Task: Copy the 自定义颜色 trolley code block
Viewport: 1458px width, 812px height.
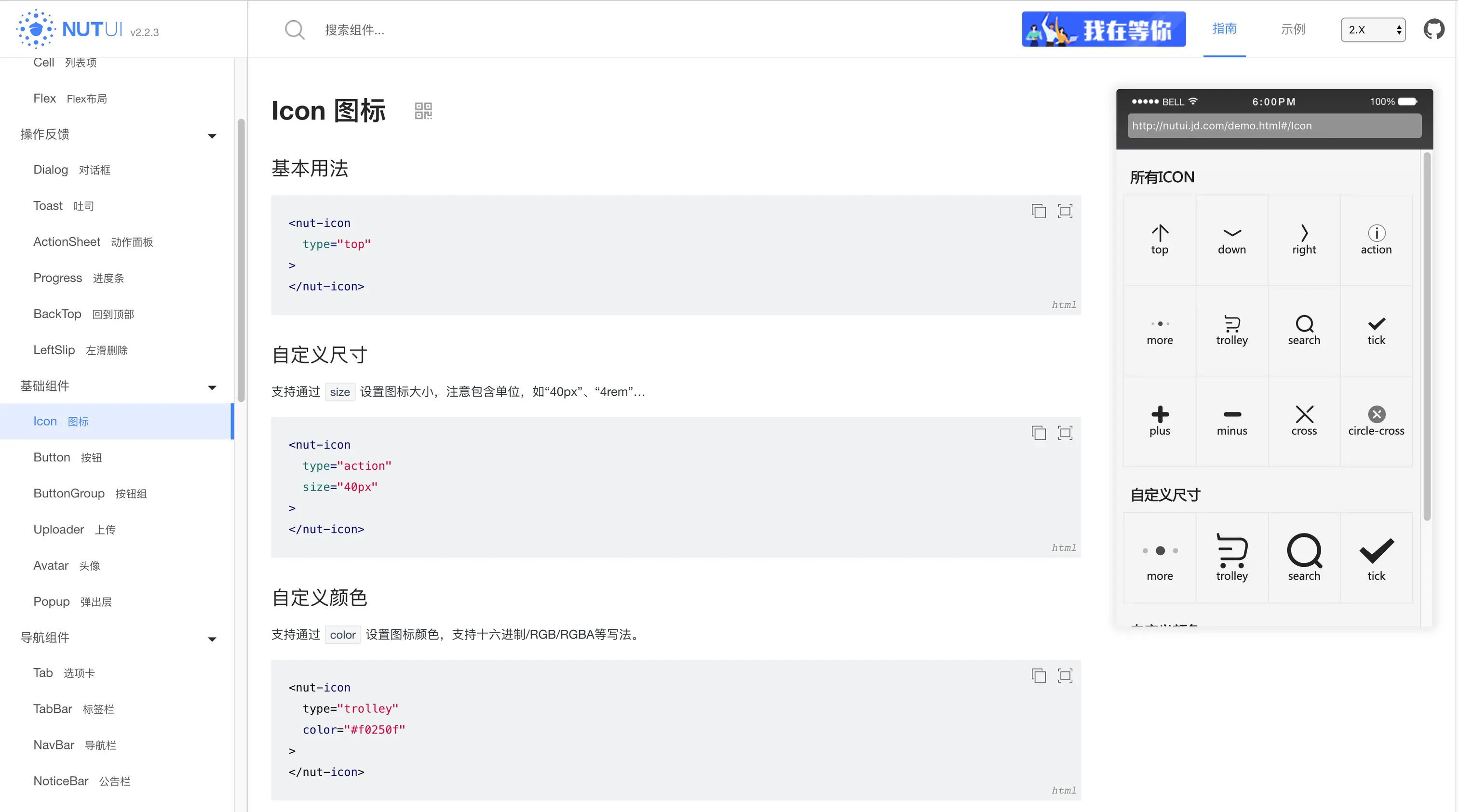Action: (x=1039, y=676)
